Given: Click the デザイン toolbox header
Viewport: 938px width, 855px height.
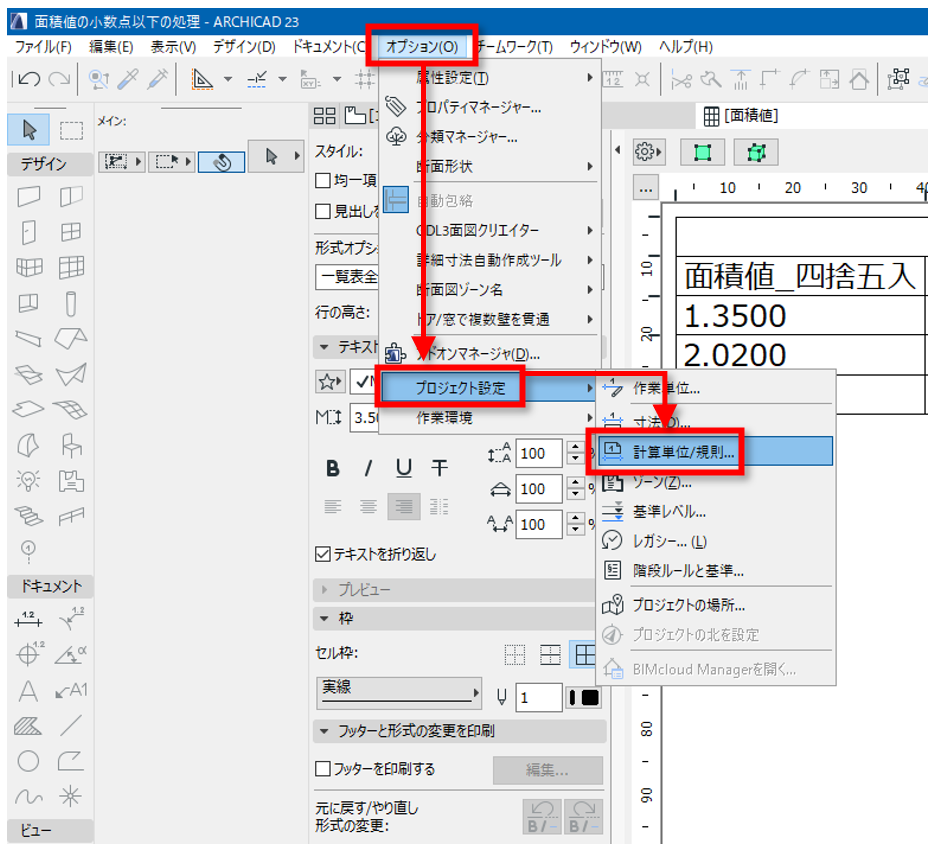Looking at the screenshot, I should coord(50,163).
